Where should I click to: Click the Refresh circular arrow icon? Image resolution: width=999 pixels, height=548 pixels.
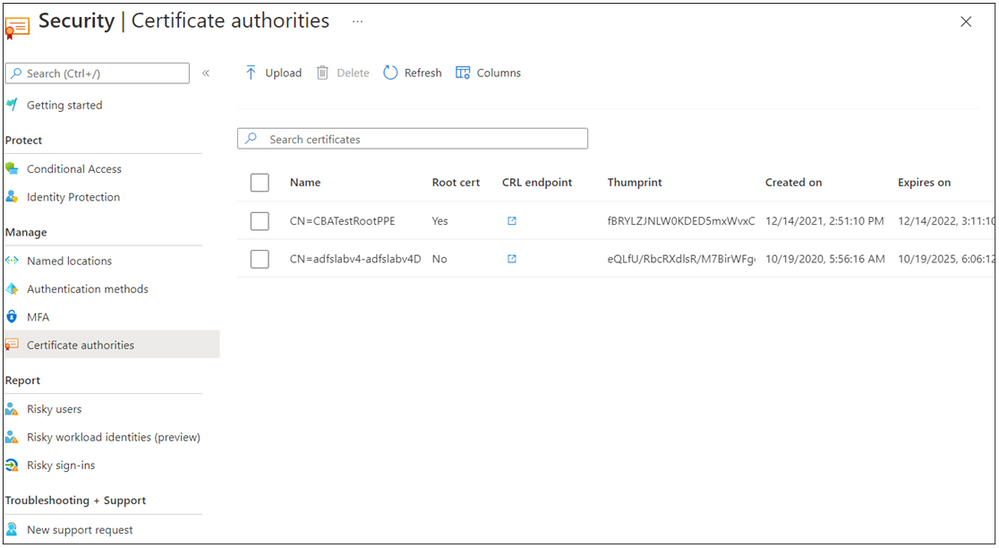pos(390,73)
